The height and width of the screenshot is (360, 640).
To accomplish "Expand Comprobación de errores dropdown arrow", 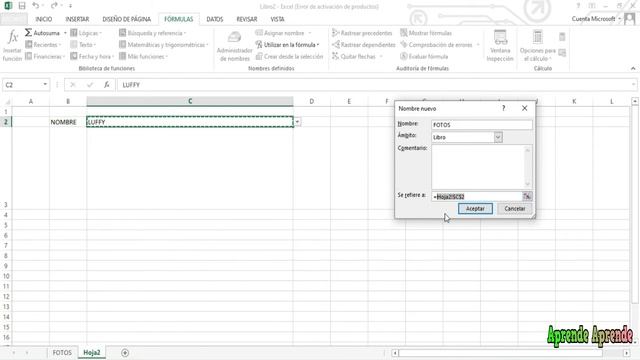I will click(x=478, y=44).
